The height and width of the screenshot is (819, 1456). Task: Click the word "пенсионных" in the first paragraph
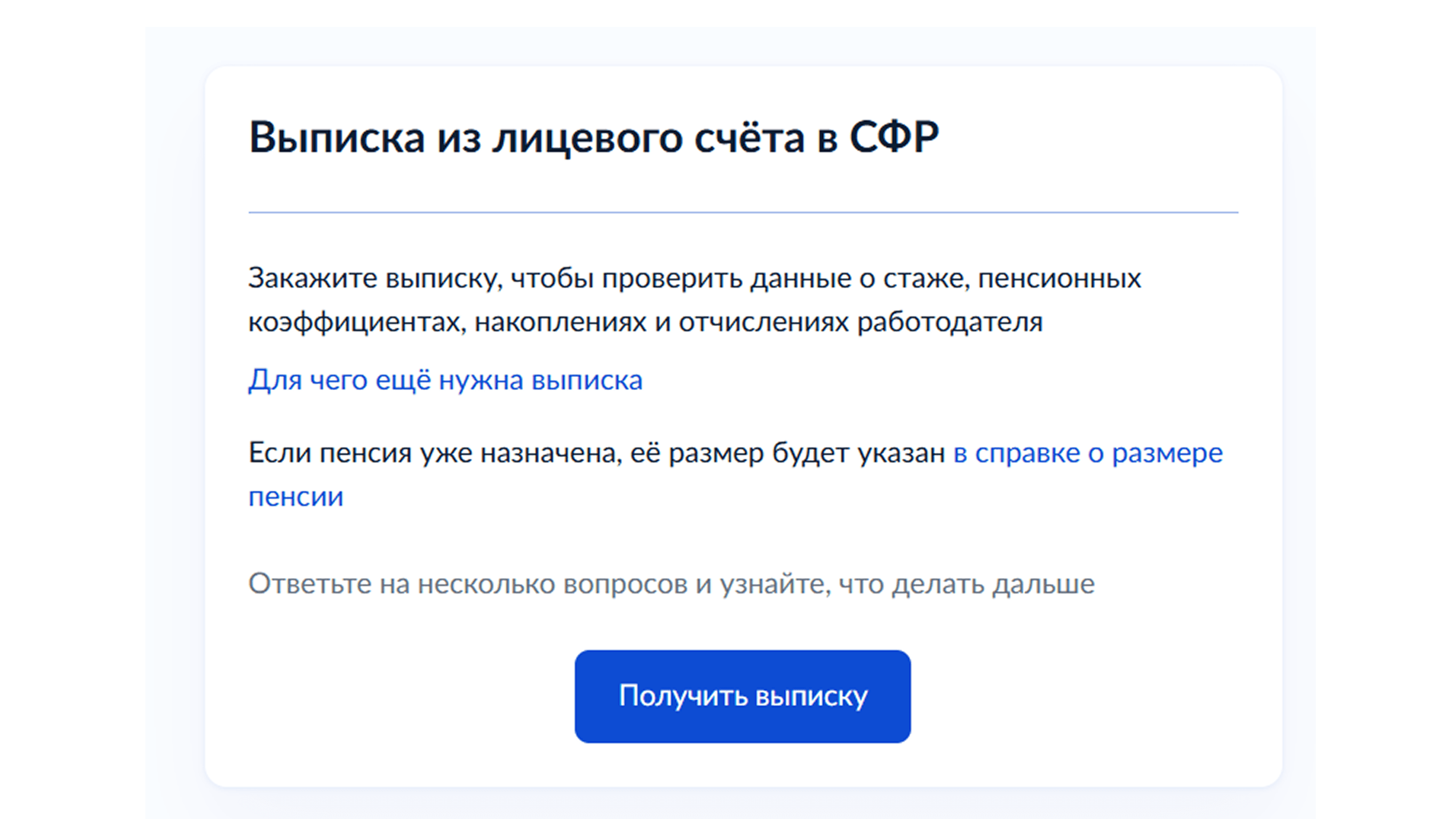(1059, 279)
